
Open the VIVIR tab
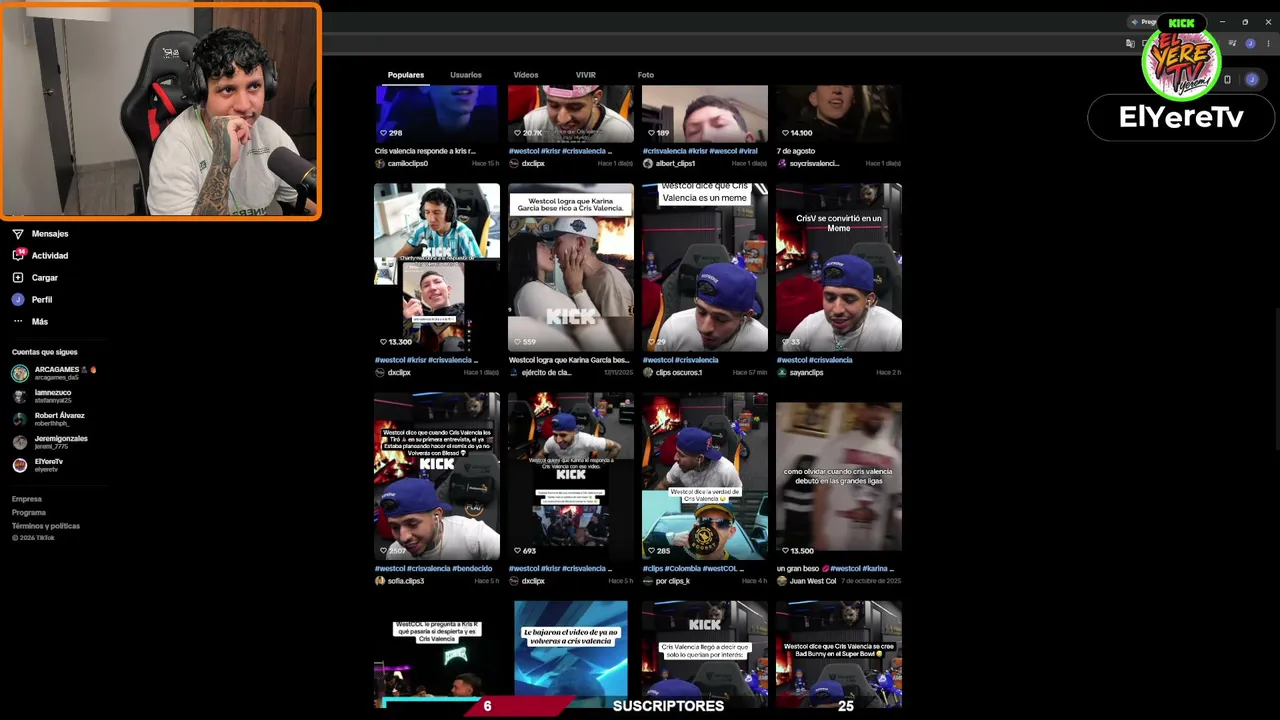586,75
